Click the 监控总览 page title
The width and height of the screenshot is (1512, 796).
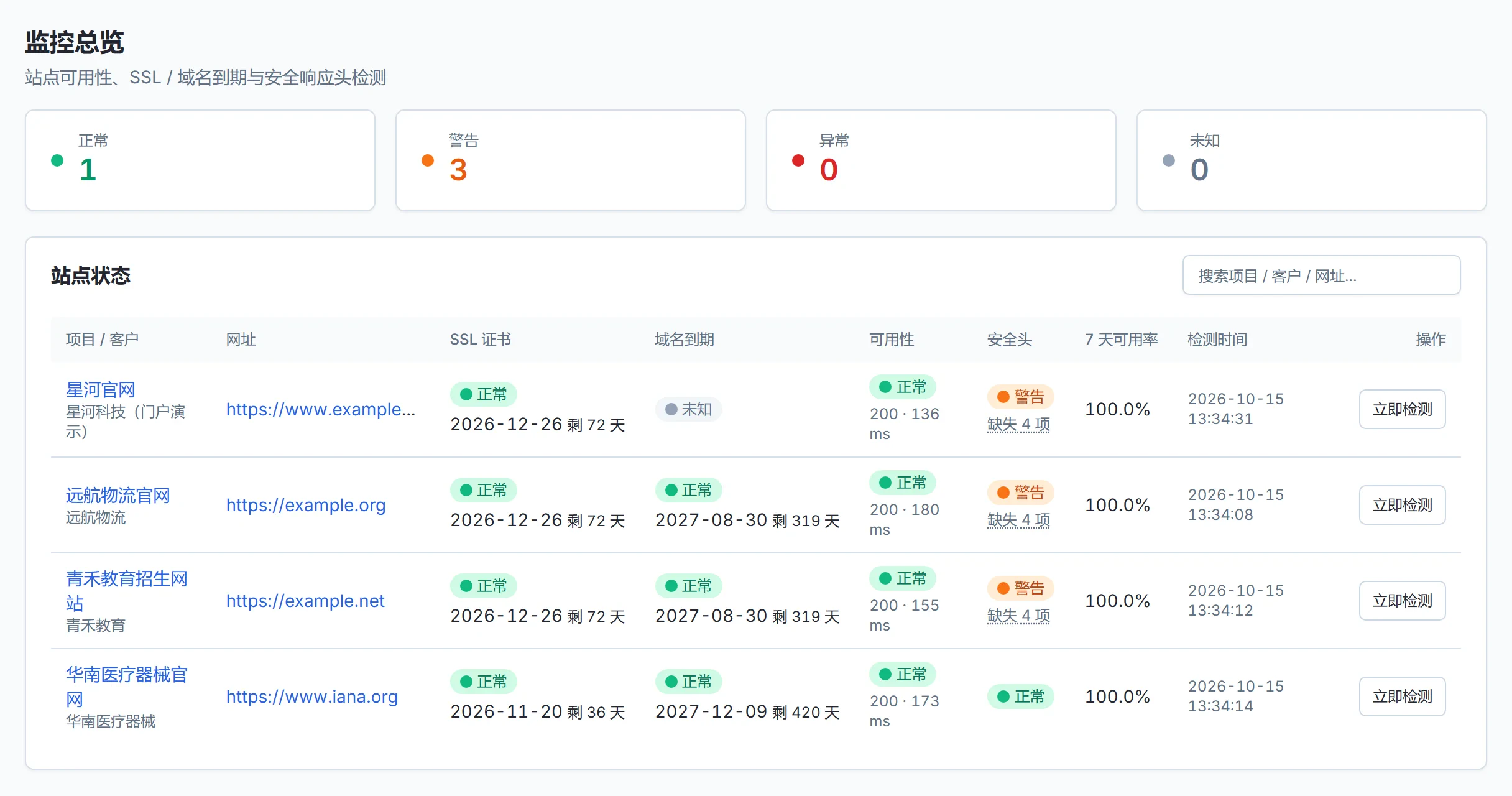[75, 42]
